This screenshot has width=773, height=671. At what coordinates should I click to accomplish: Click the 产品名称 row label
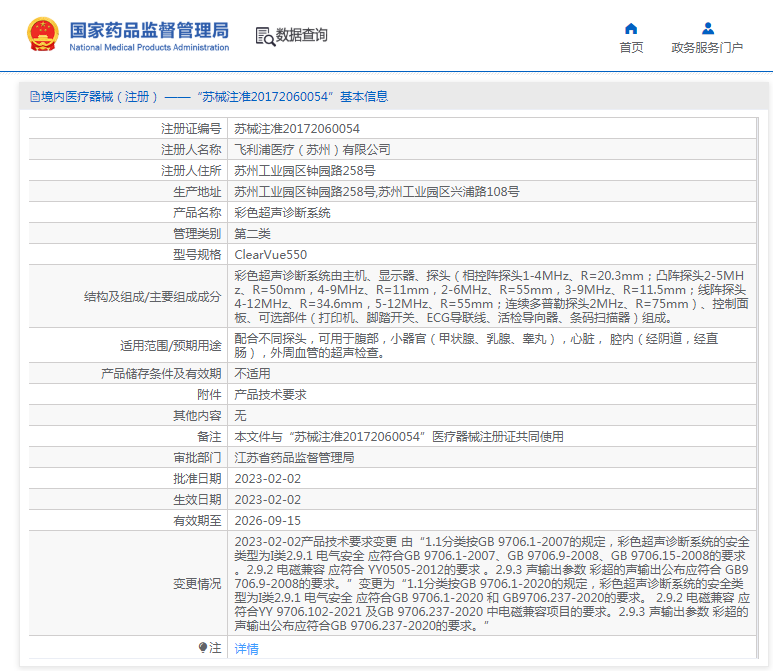pos(197,212)
